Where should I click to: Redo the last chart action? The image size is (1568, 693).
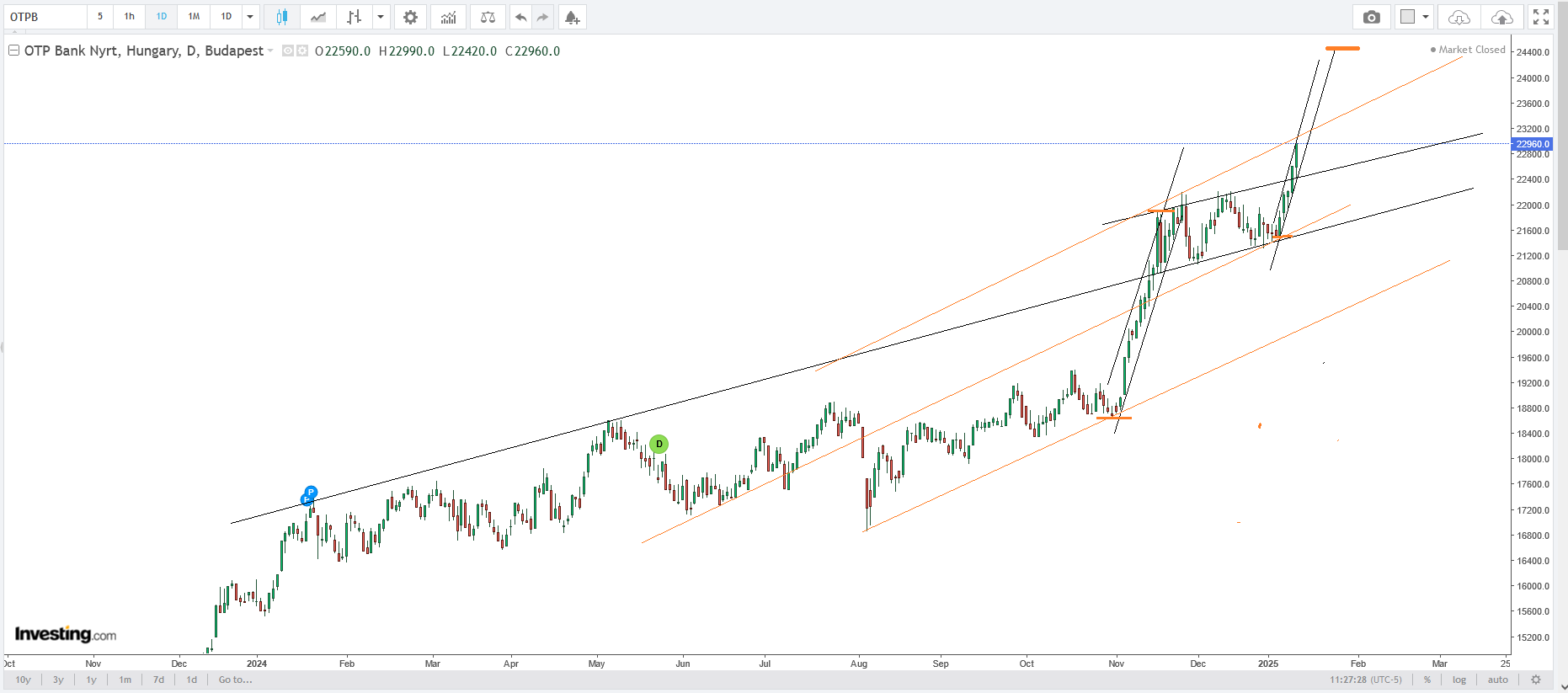tap(542, 17)
